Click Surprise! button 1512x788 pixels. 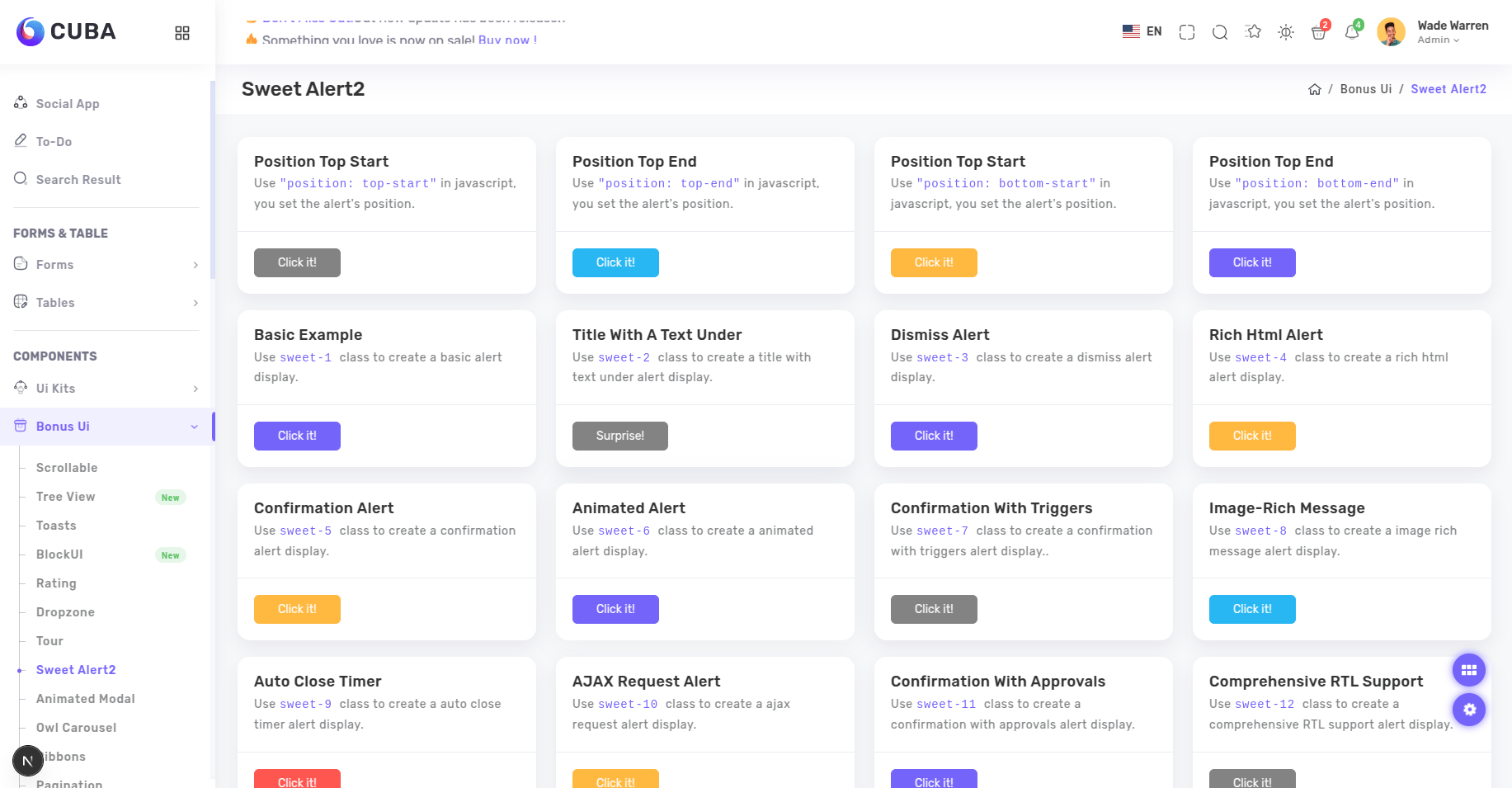(620, 436)
